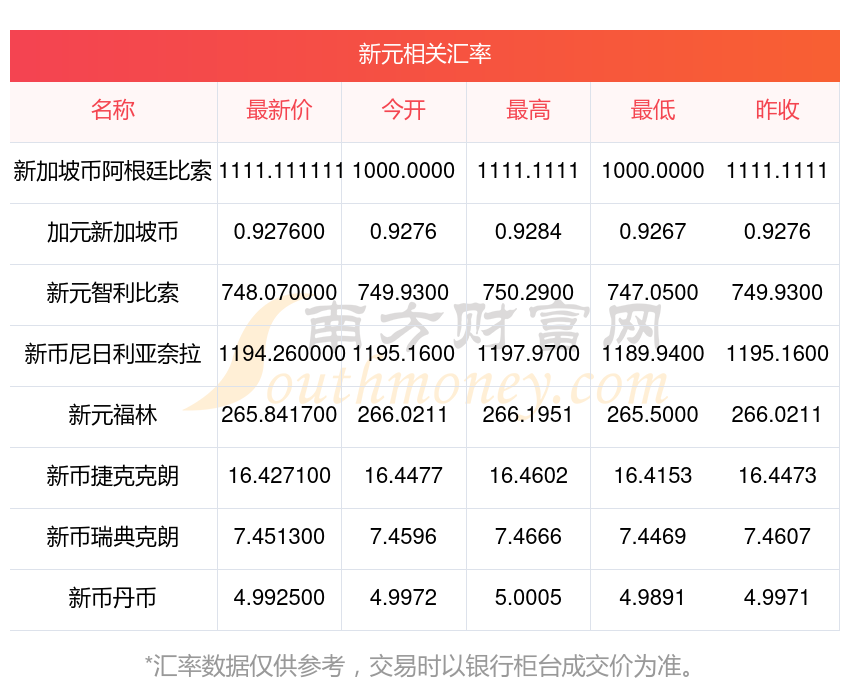The height and width of the screenshot is (698, 850).
Task: Click the 1189.9400 low value
Action: pyautogui.click(x=653, y=354)
